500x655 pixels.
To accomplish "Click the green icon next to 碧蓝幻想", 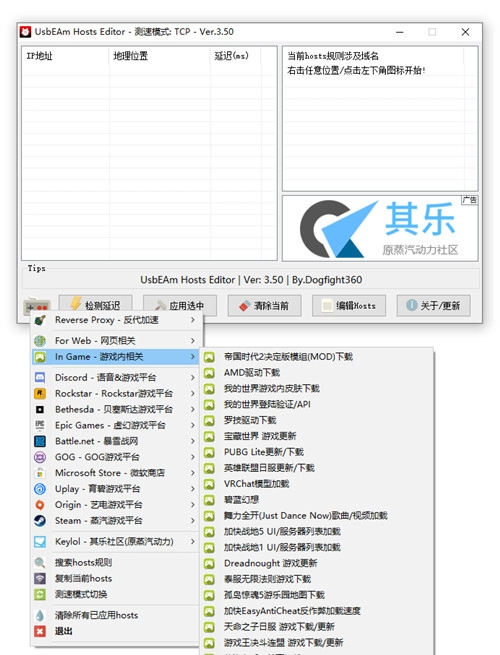I will [x=209, y=500].
